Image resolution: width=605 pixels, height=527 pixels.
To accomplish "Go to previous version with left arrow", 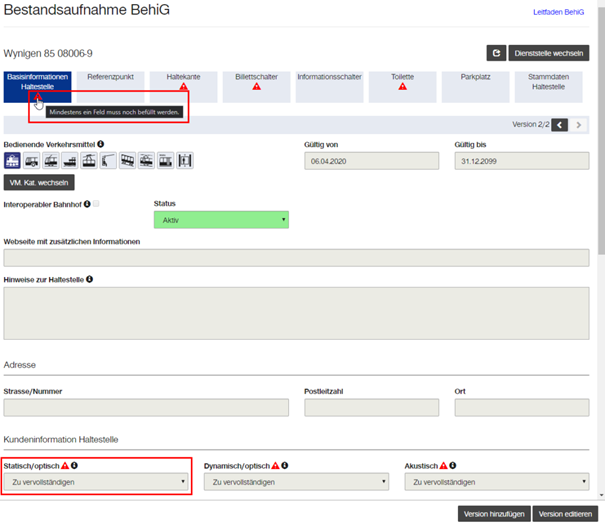I will click(559, 125).
